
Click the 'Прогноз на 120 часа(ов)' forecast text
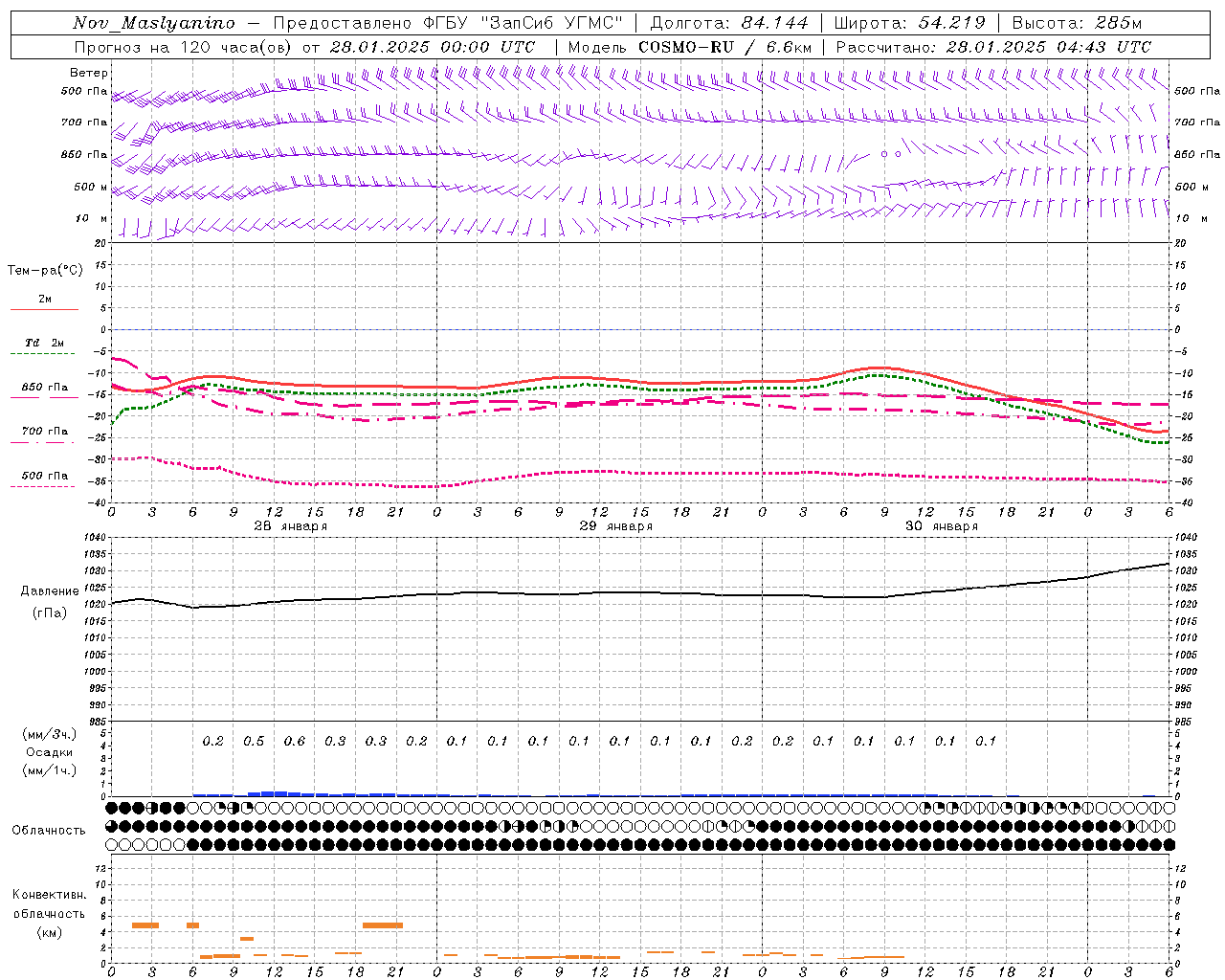[x=185, y=47]
